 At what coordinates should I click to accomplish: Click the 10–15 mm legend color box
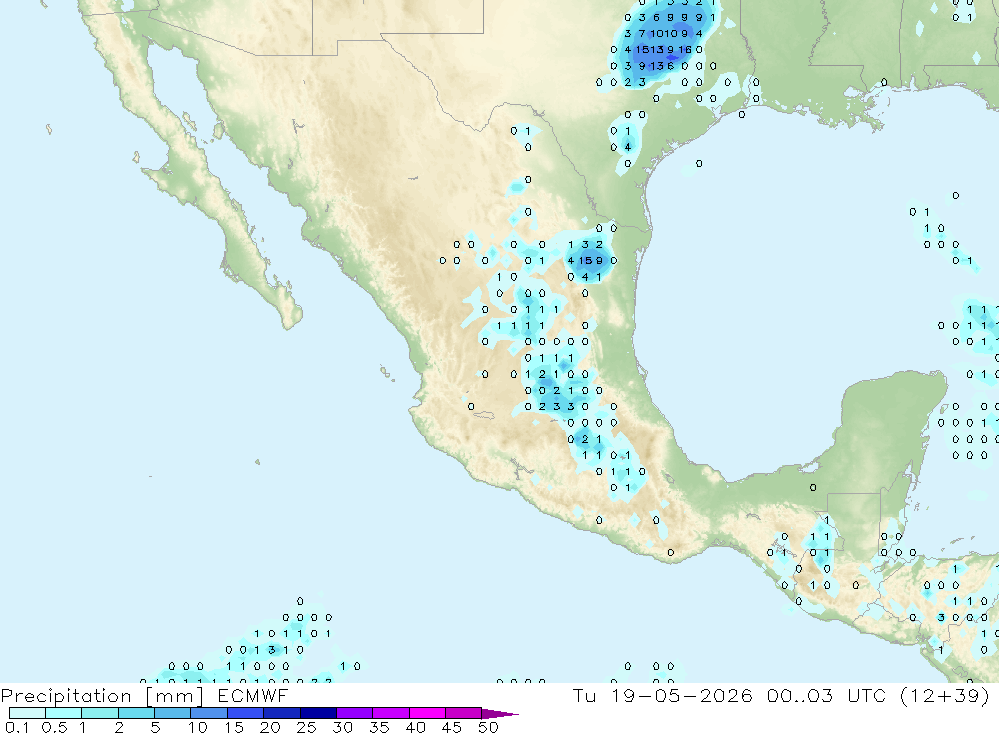click(209, 713)
